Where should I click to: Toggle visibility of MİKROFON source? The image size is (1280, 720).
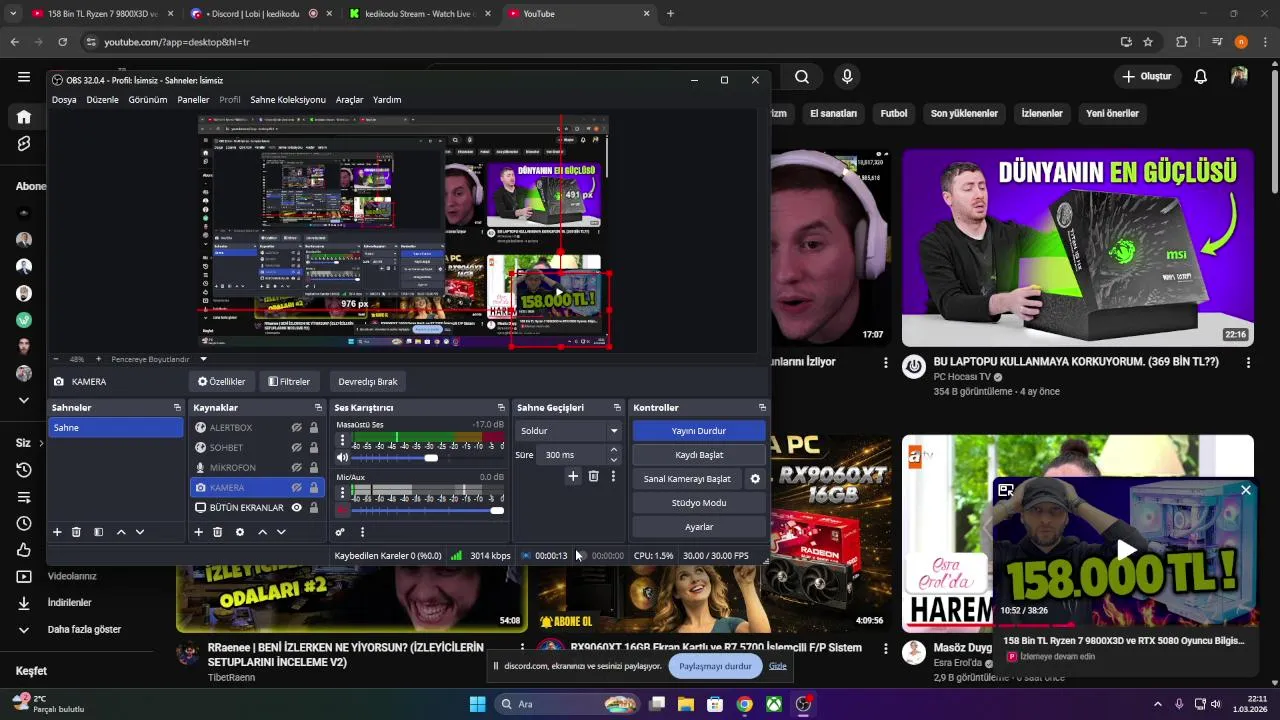tap(296, 468)
